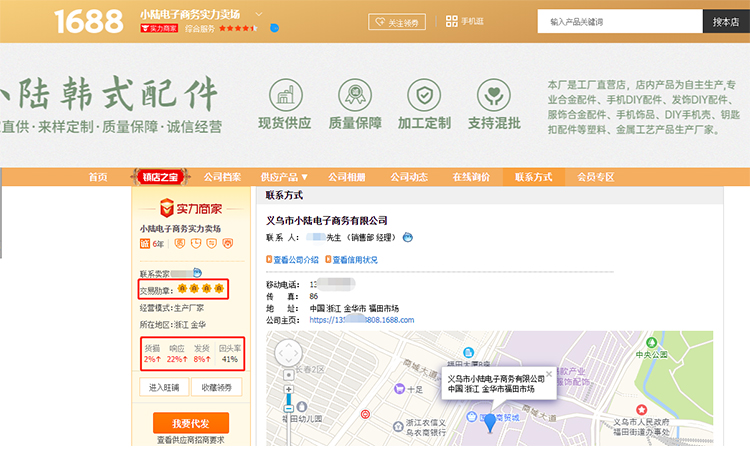
Task: Close the map info popup
Action: coord(549,374)
